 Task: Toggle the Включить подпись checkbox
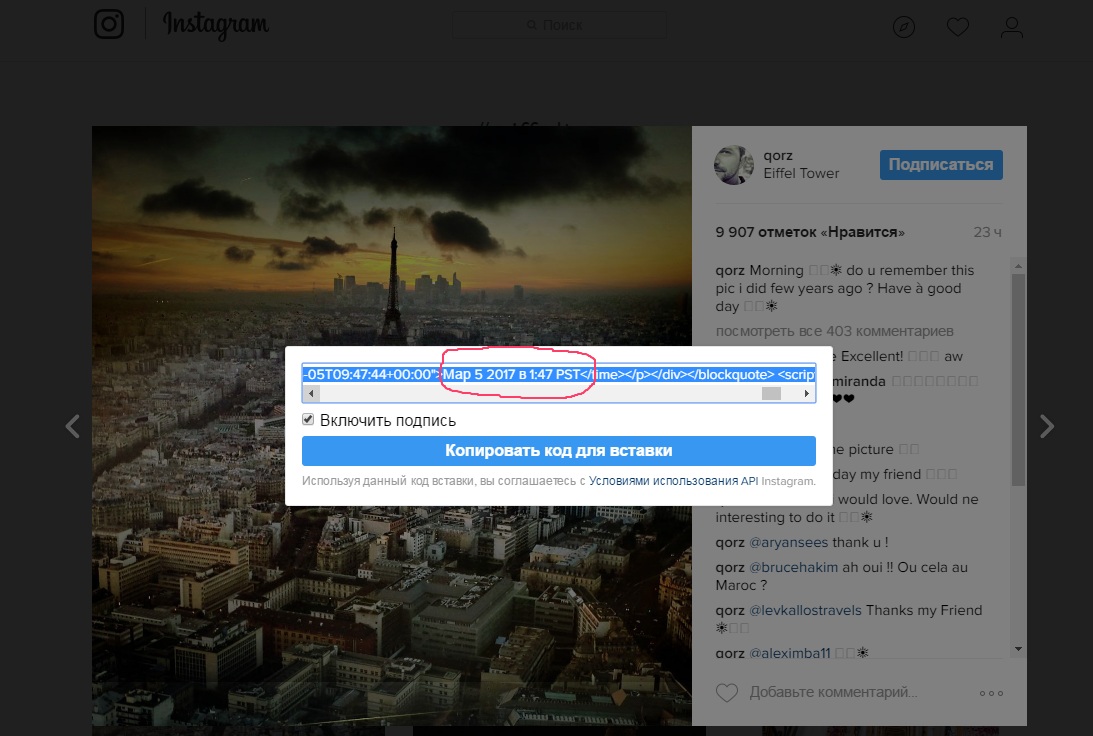(308, 420)
